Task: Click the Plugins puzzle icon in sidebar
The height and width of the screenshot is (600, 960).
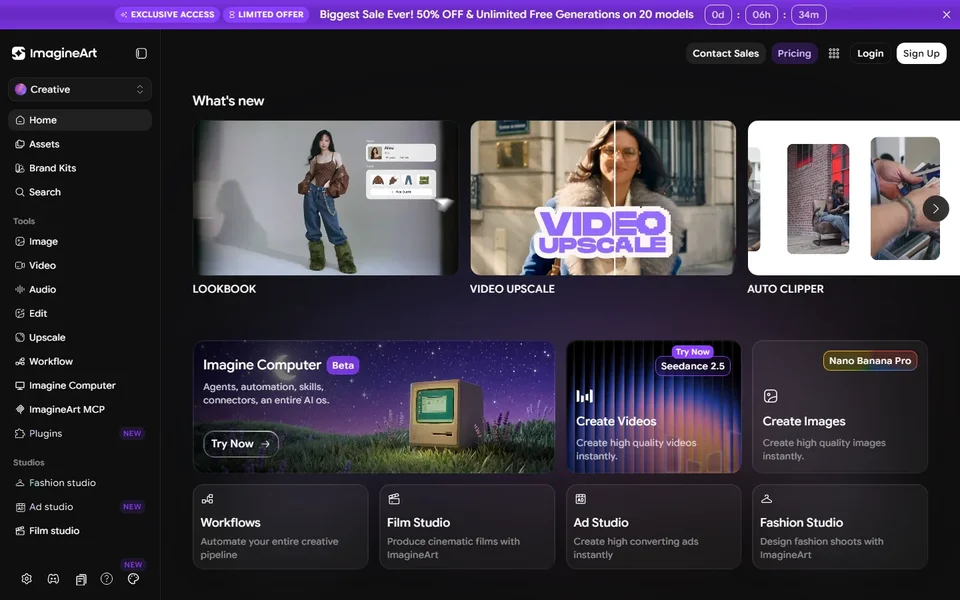Action: coord(20,433)
